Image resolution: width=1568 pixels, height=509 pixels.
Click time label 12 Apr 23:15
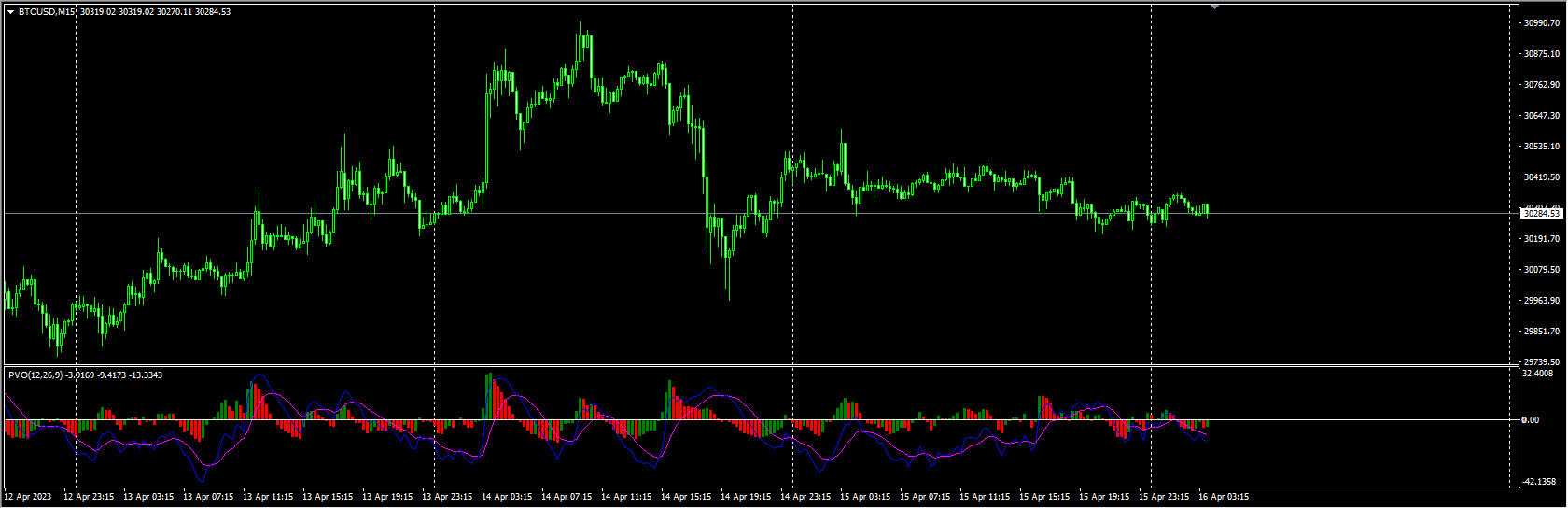pyautogui.click(x=89, y=497)
